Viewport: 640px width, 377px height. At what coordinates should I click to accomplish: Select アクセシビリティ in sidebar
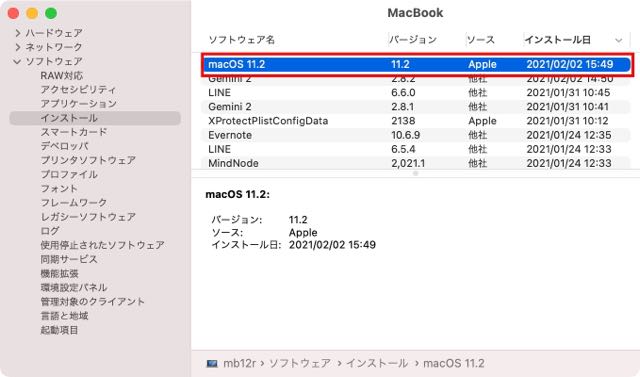pyautogui.click(x=78, y=90)
